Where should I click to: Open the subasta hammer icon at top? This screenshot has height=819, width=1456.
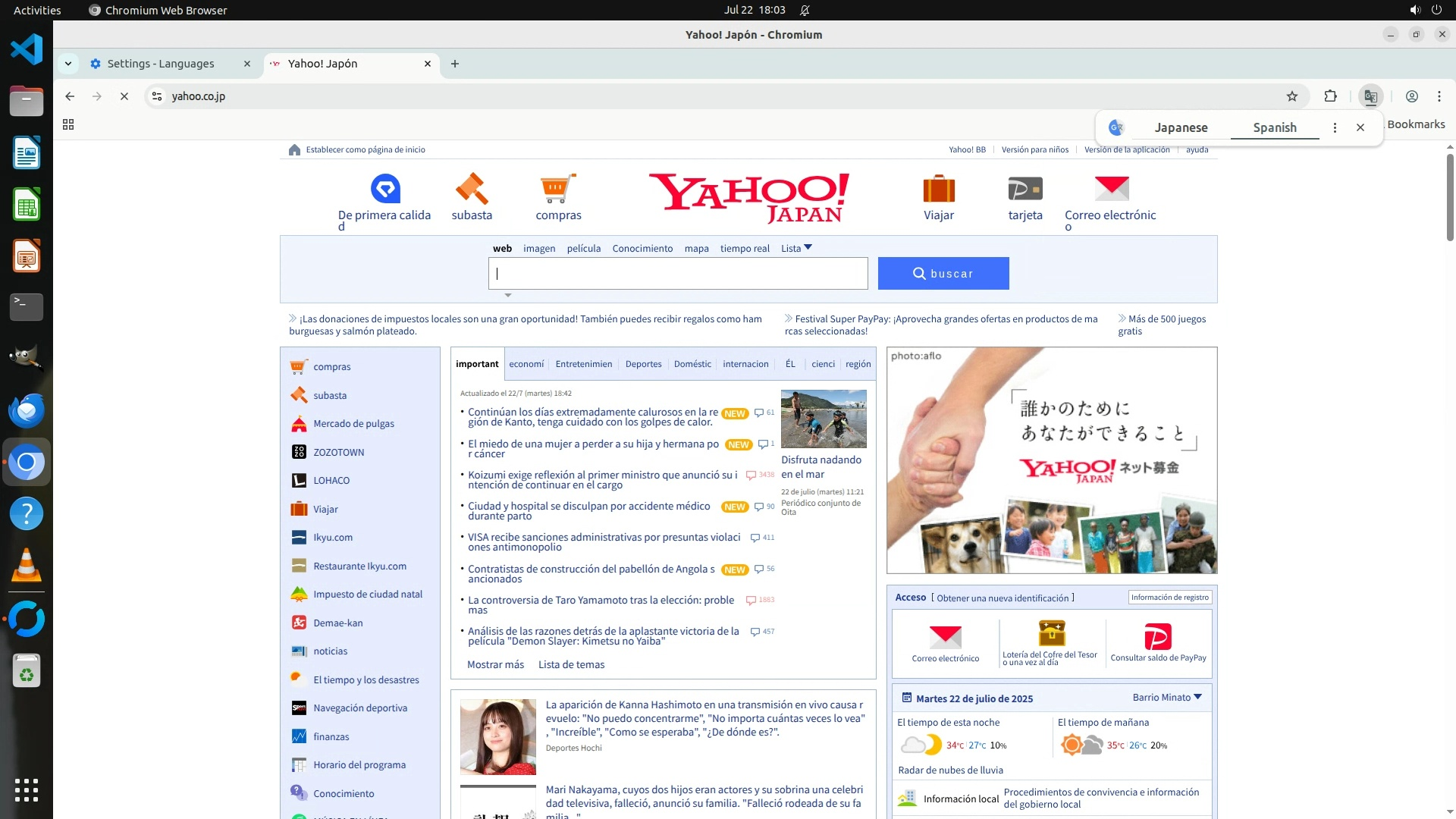tap(472, 189)
